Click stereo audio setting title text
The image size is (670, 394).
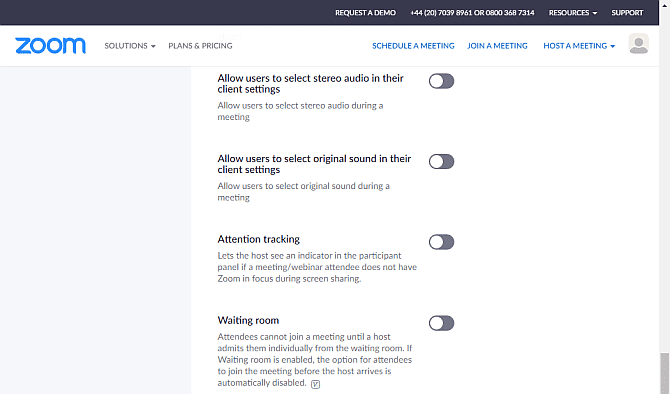coord(310,84)
